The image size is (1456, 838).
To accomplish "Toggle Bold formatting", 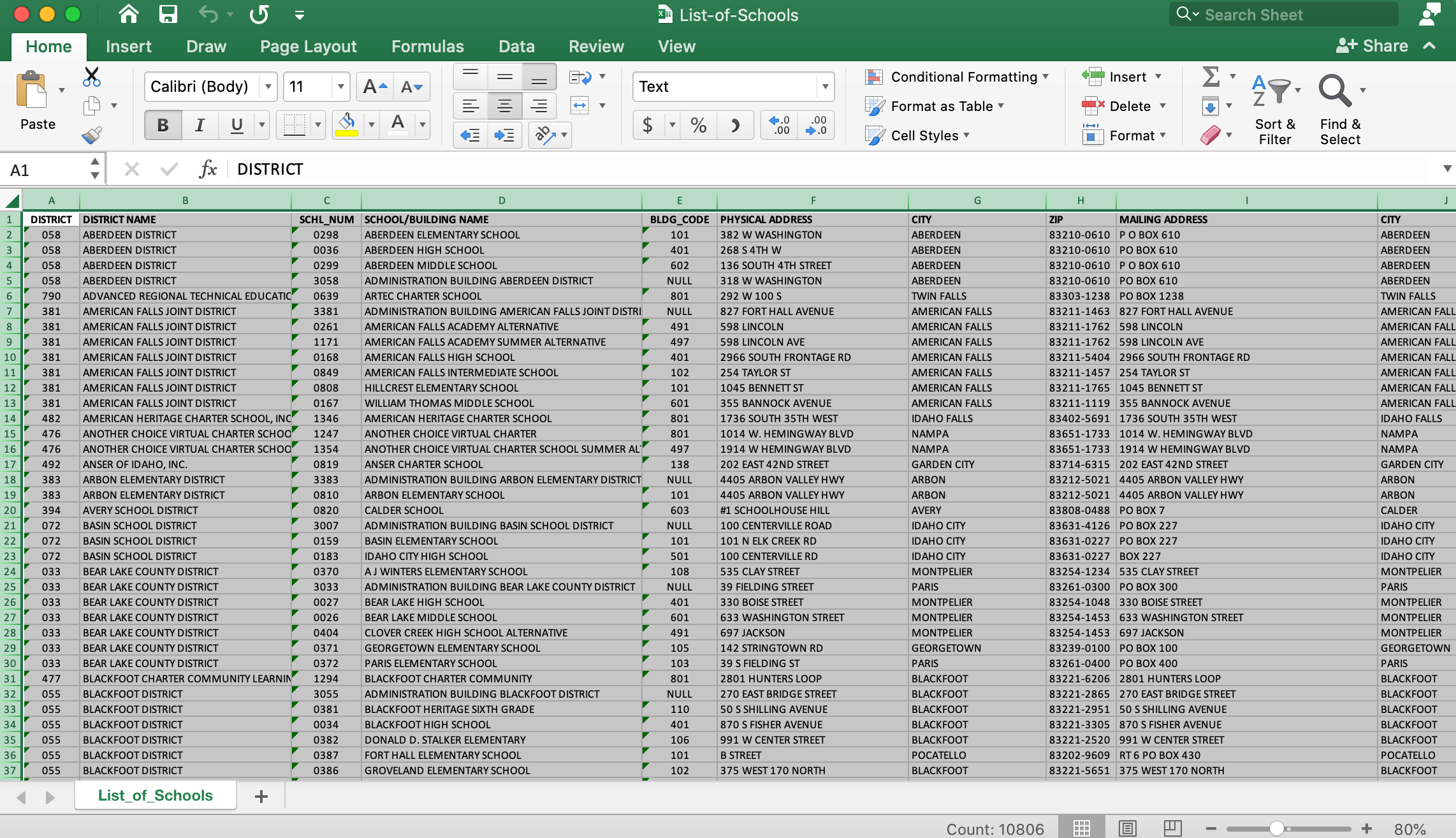I will pos(163,125).
